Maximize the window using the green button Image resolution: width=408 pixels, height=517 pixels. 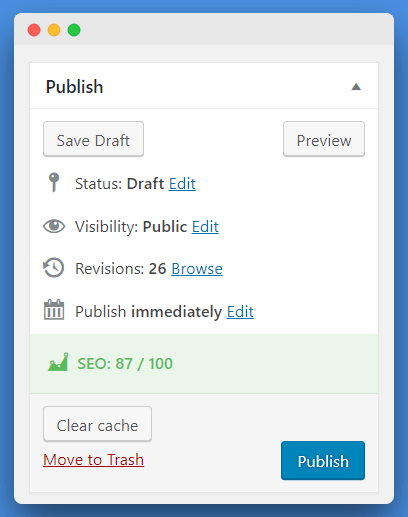click(x=74, y=30)
